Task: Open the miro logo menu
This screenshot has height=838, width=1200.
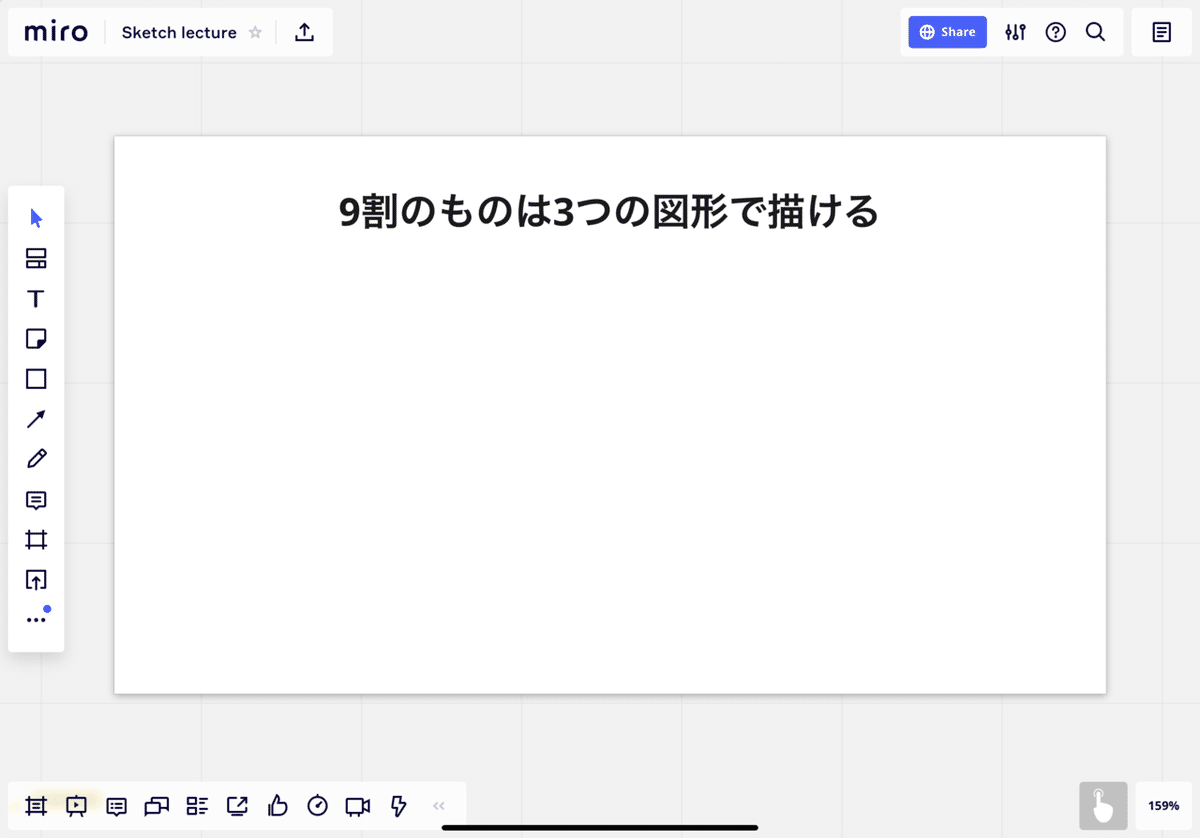Action: click(55, 31)
